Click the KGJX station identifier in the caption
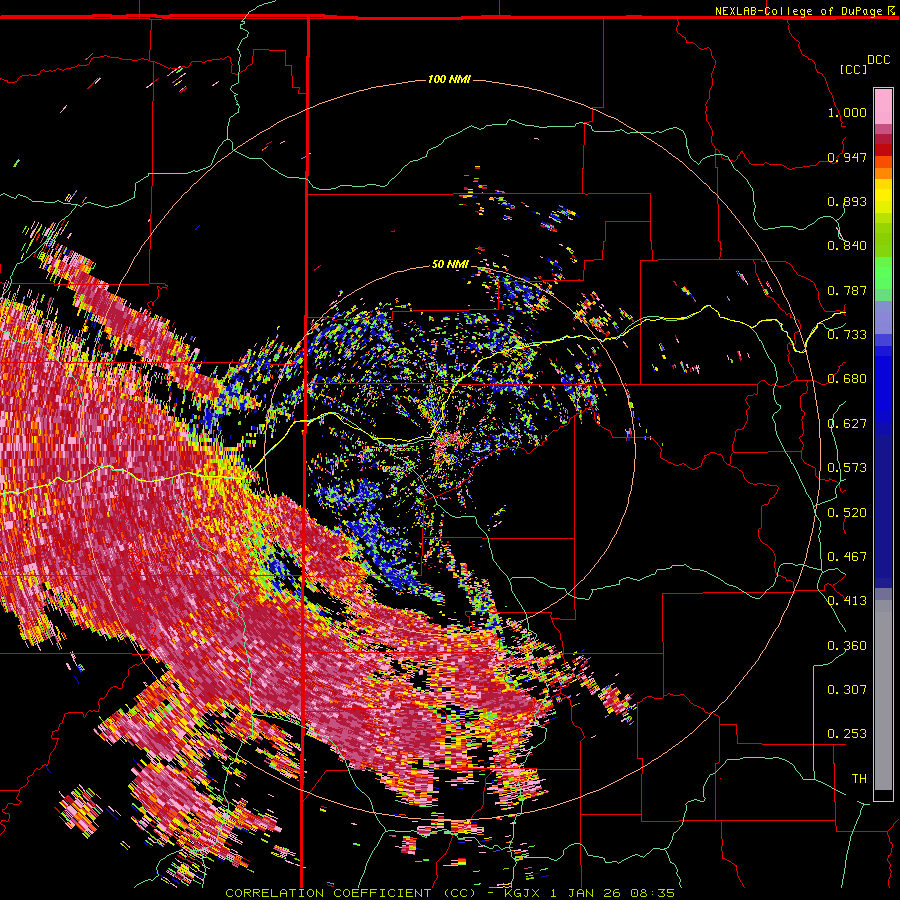This screenshot has width=900, height=900. pyautogui.click(x=523, y=893)
